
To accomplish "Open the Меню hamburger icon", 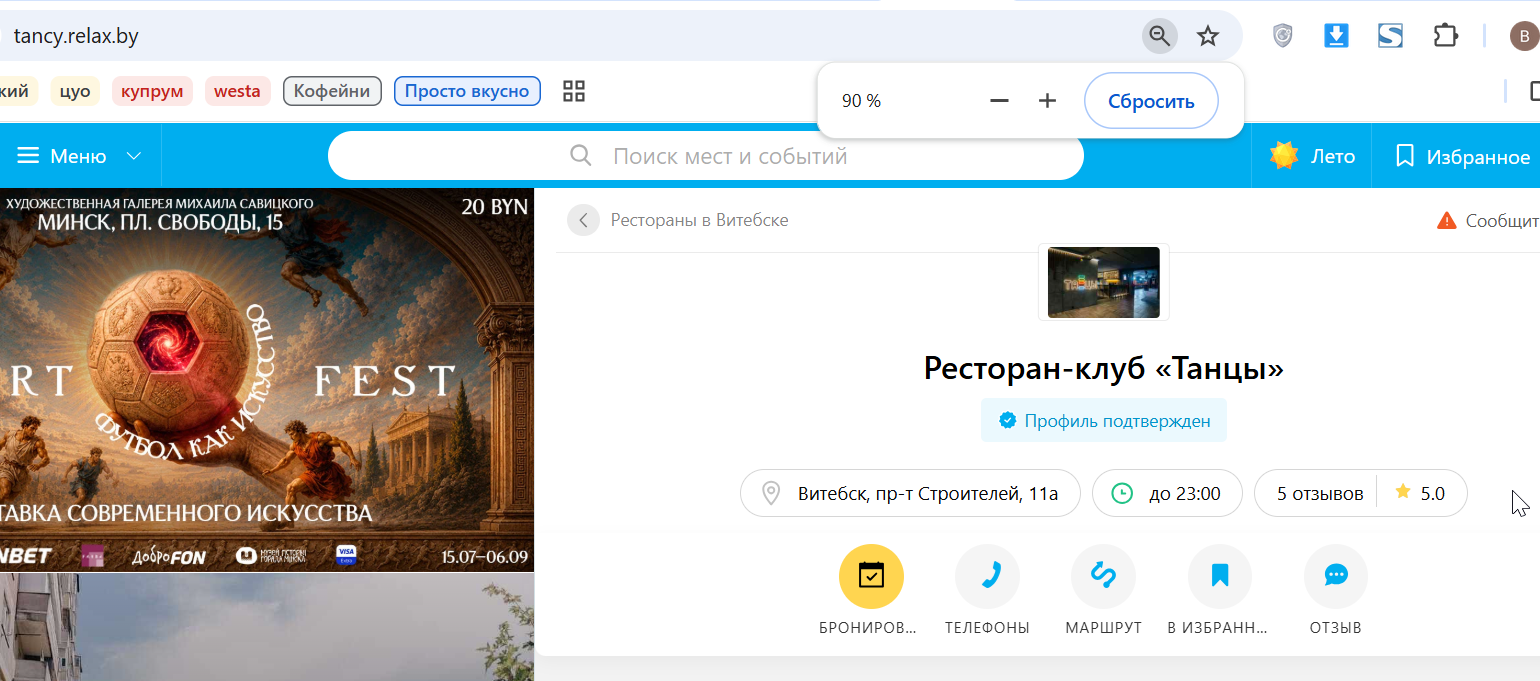I will pyautogui.click(x=28, y=156).
